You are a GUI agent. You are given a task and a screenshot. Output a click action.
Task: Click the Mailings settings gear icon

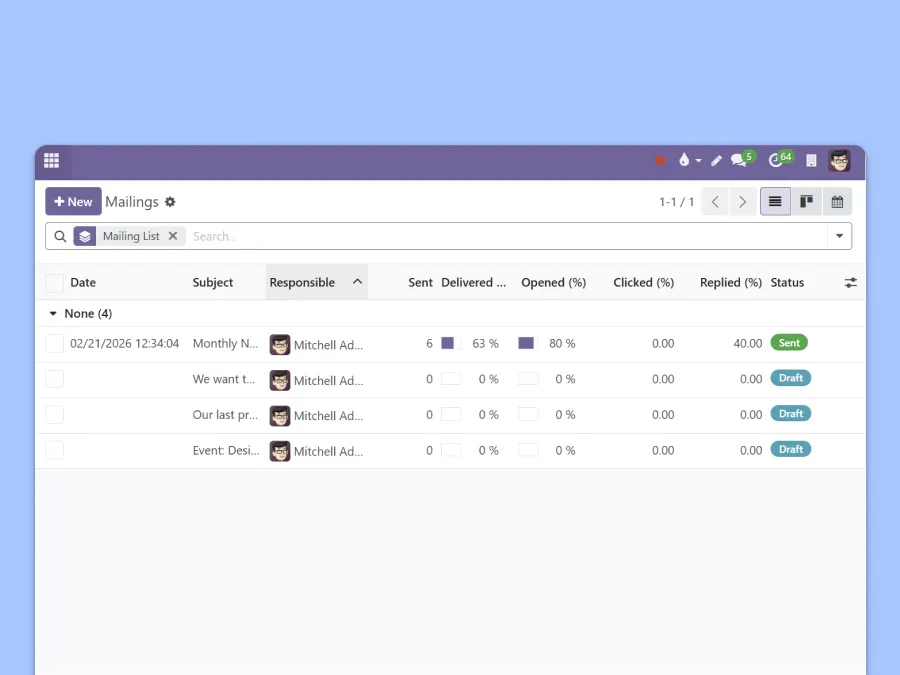point(170,202)
